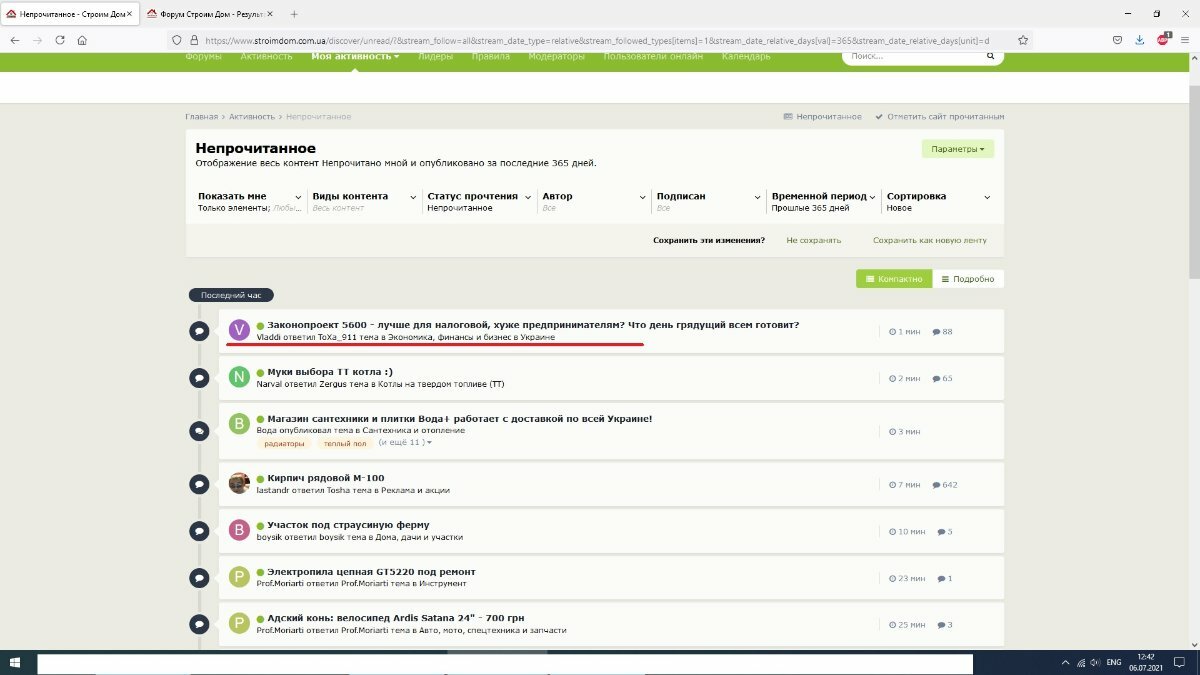The height and width of the screenshot is (675, 1200).
Task: Open the network status tray icon
Action: point(1082,663)
